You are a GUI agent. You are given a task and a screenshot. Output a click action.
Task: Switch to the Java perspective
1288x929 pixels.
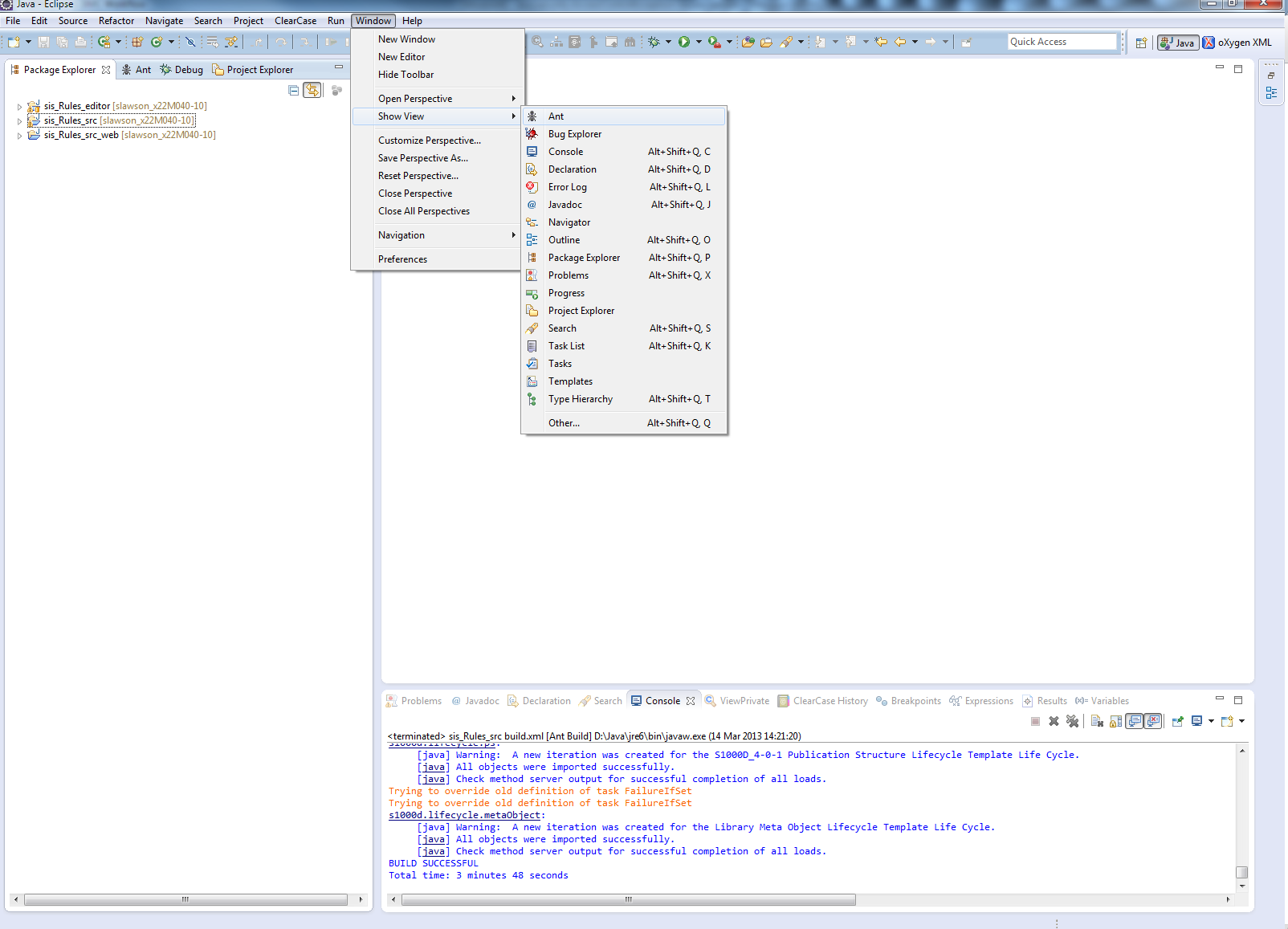pyautogui.click(x=1178, y=43)
